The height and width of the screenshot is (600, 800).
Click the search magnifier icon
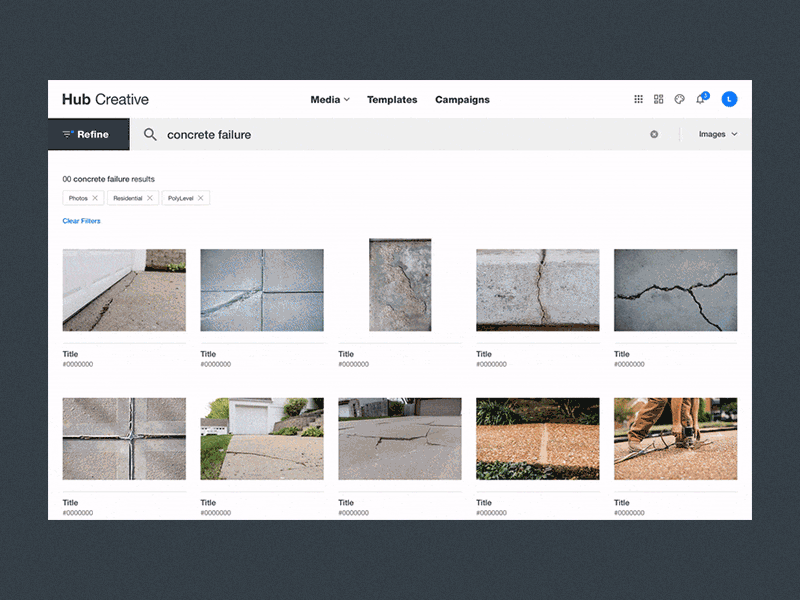(149, 134)
